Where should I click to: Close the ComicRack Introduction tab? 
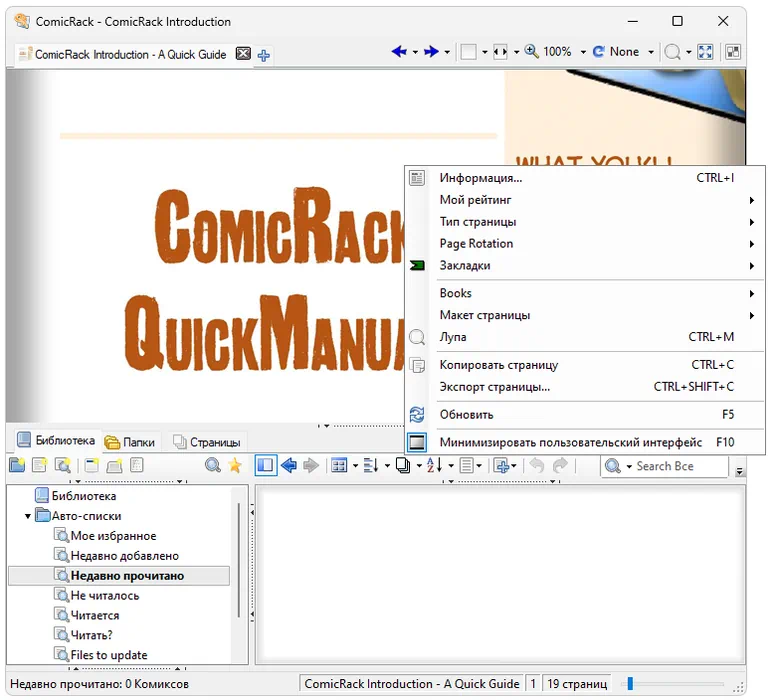tap(243, 54)
